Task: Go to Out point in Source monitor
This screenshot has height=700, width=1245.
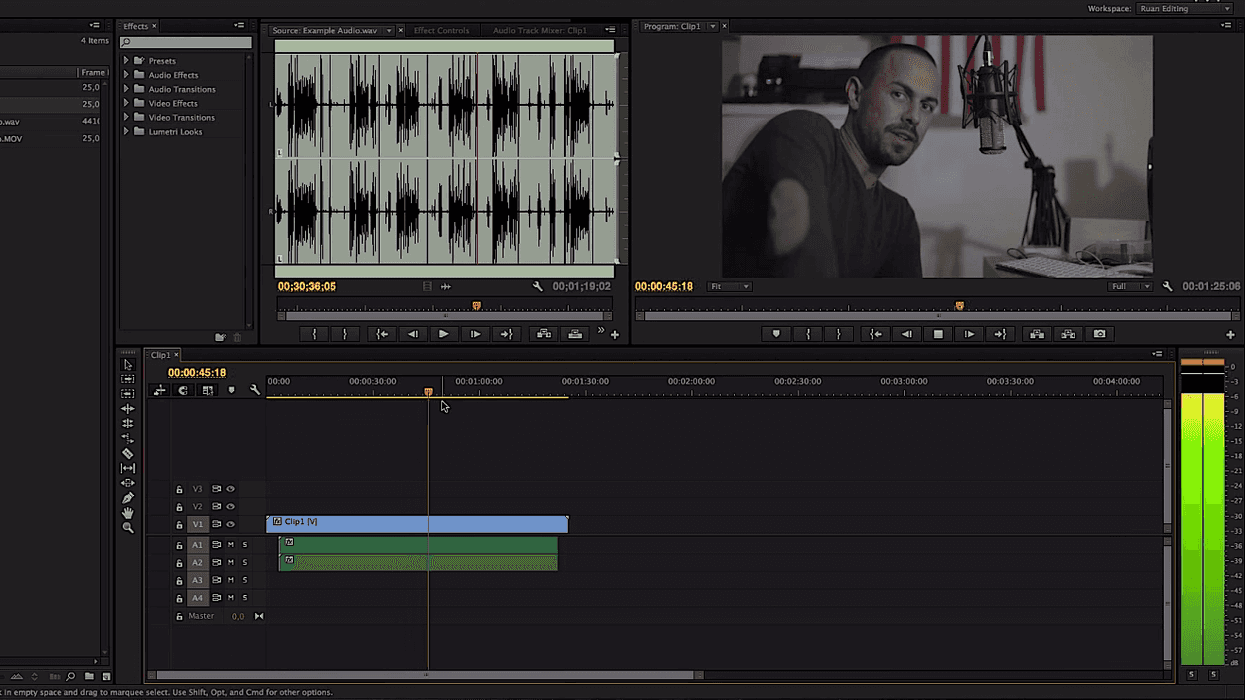Action: 506,334
